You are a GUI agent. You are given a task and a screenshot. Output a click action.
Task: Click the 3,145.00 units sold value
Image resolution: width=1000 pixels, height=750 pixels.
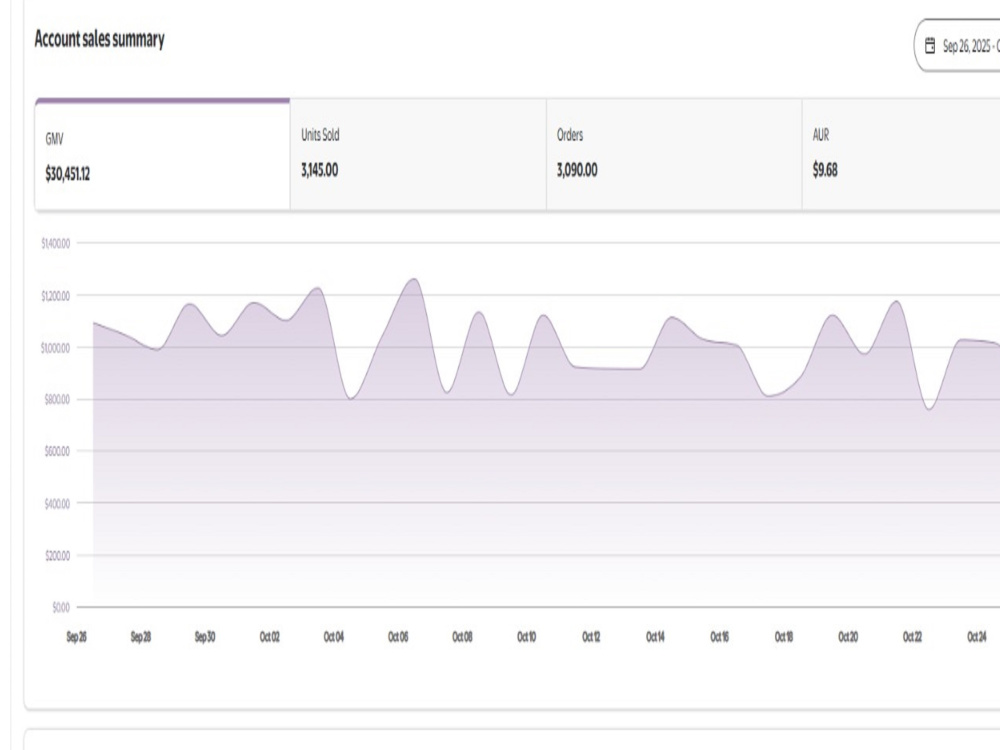tap(320, 170)
